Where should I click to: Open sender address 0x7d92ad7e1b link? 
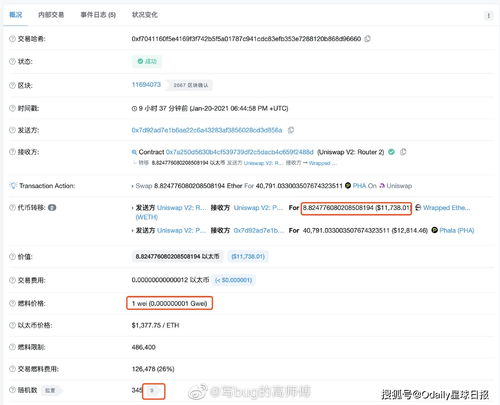(x=207, y=130)
